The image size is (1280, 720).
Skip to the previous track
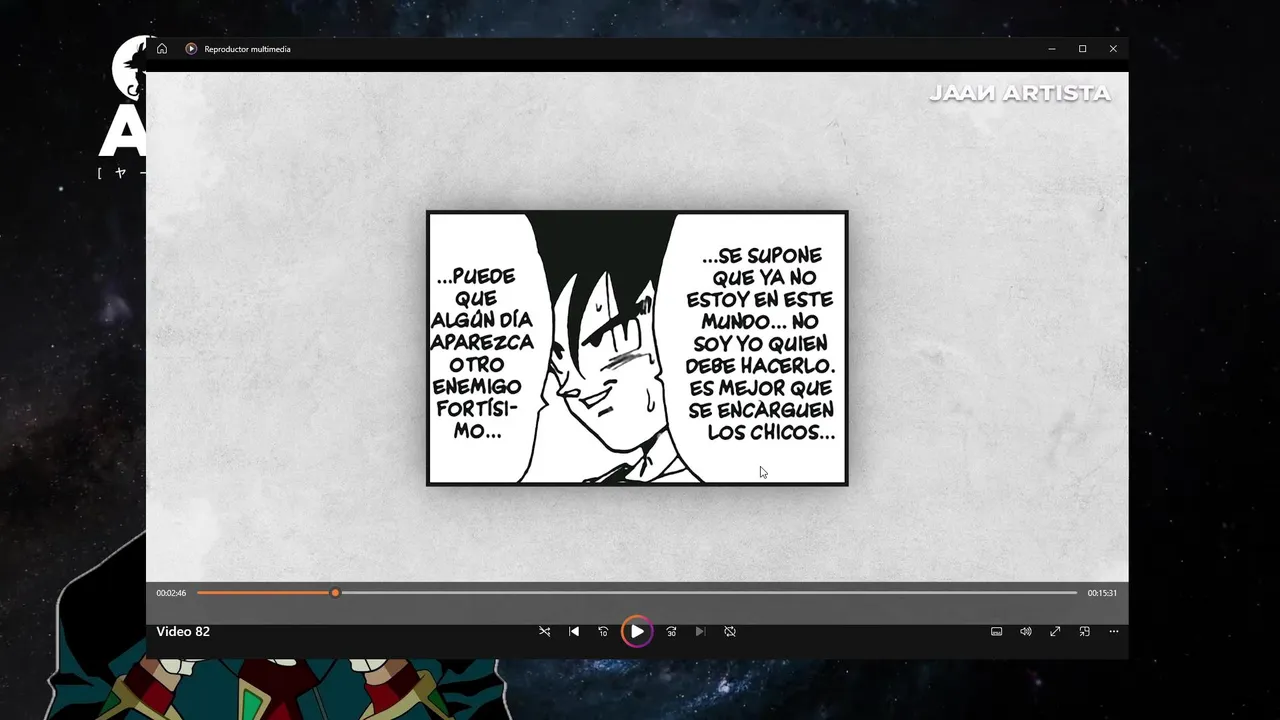574,632
